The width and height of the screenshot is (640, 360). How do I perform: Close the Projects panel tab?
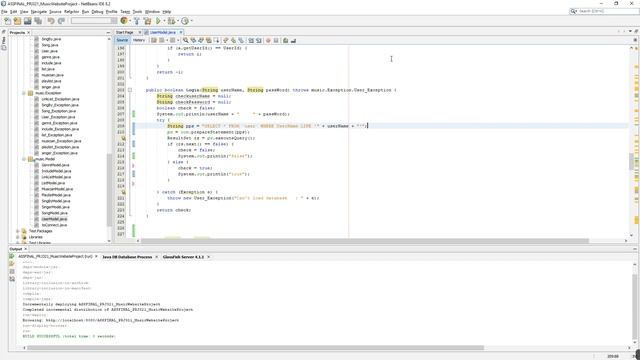28,33
